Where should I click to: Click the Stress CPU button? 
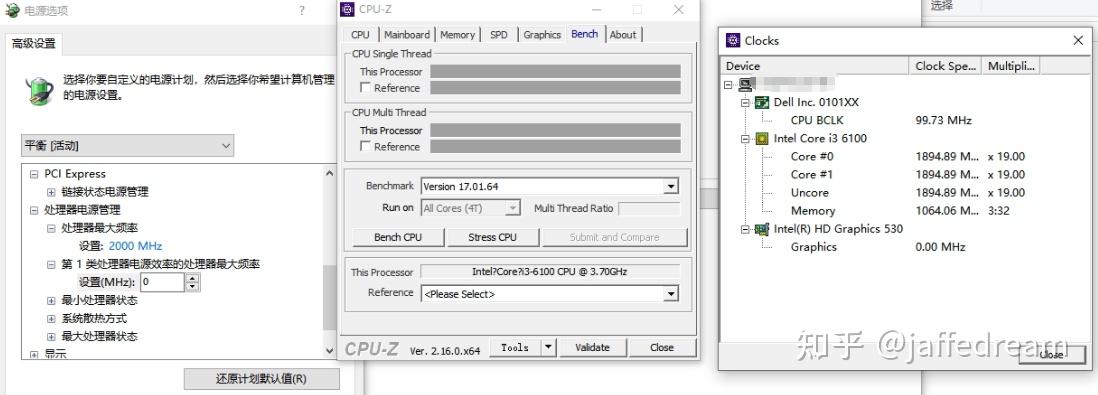492,237
